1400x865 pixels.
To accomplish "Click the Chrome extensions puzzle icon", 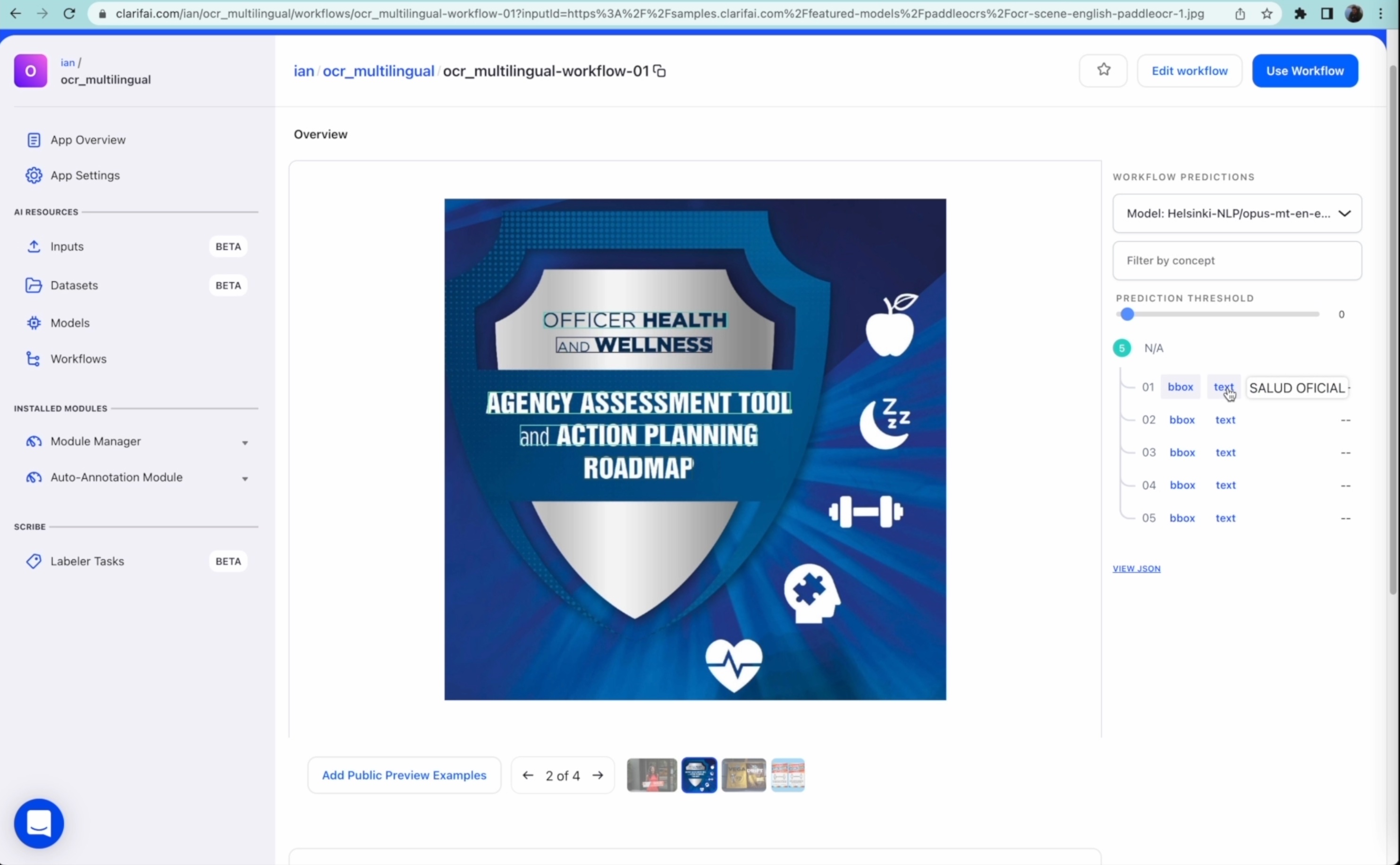I will coord(1300,14).
